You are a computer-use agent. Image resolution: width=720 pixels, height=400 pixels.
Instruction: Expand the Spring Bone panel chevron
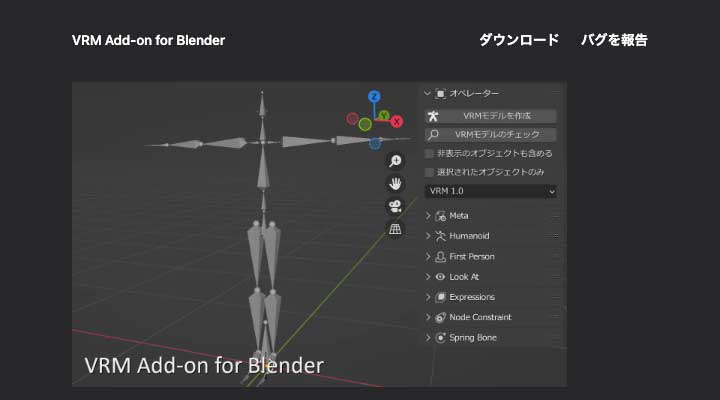(x=428, y=338)
